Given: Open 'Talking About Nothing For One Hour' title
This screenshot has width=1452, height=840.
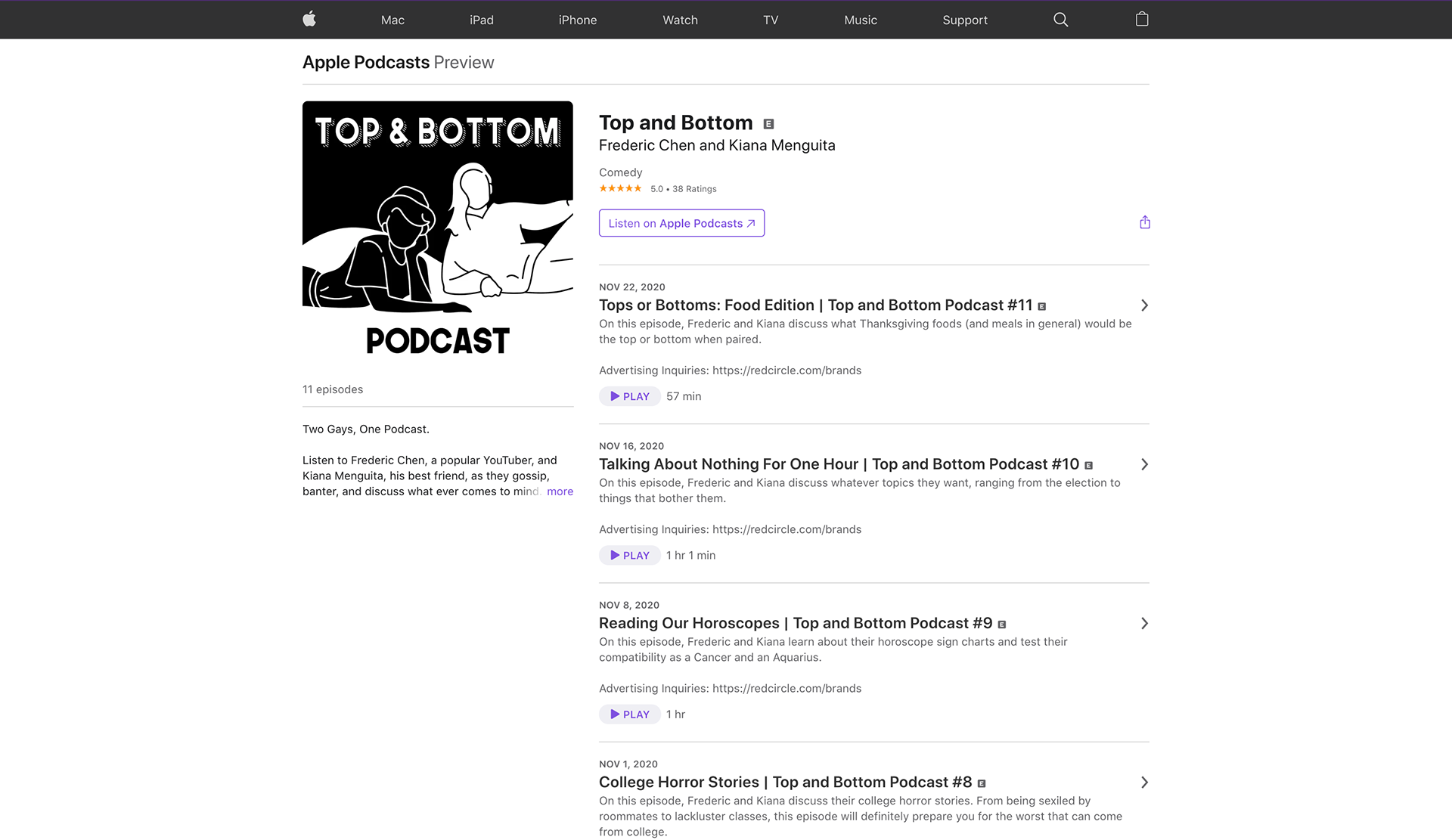Looking at the screenshot, I should click(839, 464).
